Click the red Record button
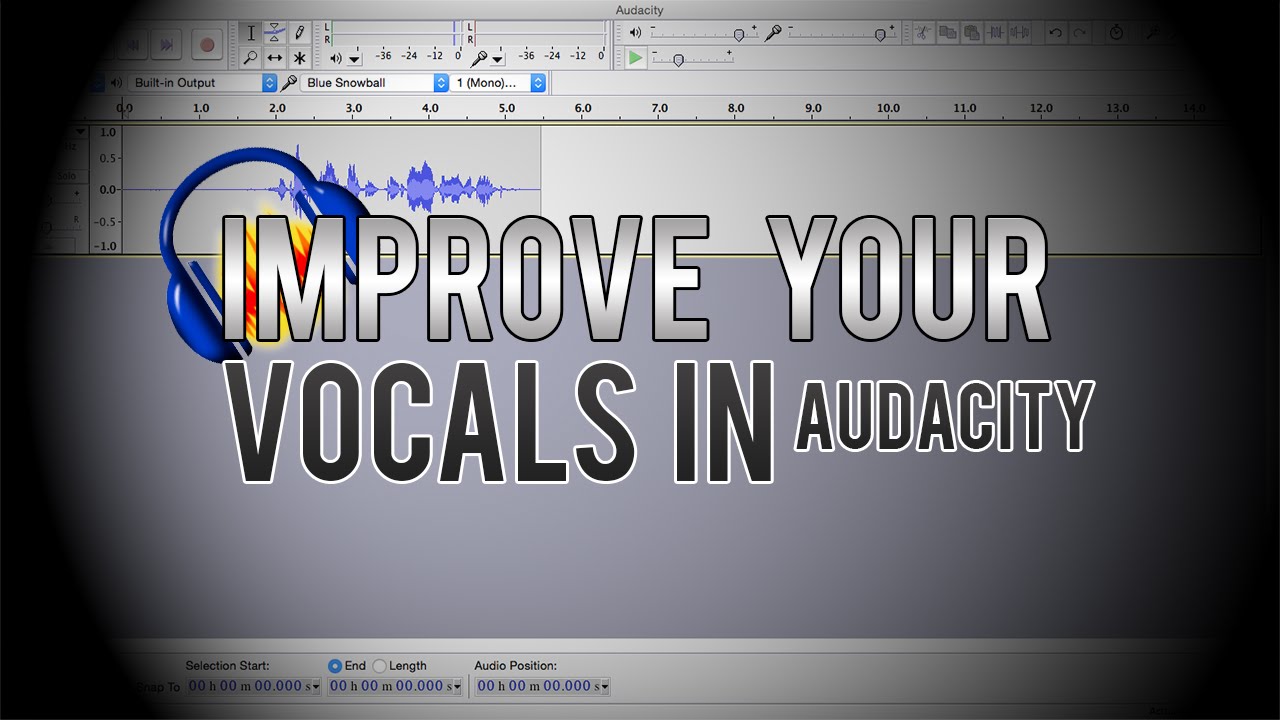1280x720 pixels. coord(207,44)
